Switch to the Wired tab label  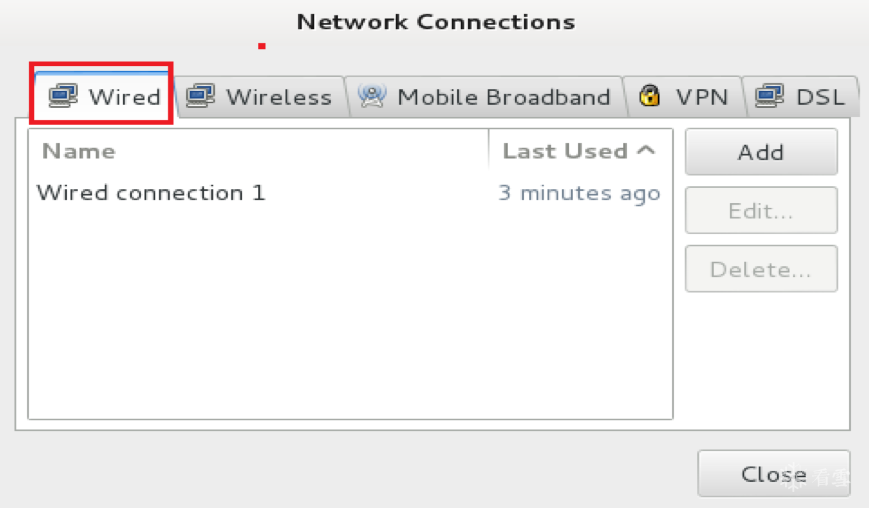point(124,97)
